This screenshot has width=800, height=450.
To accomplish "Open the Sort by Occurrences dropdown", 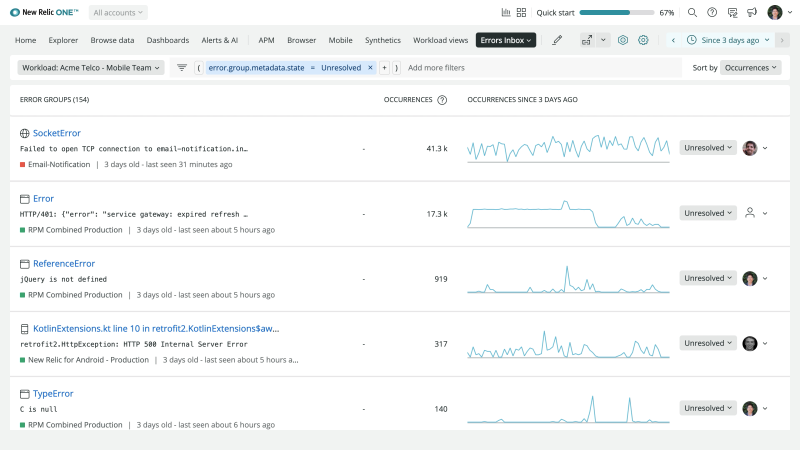I will 751,67.
